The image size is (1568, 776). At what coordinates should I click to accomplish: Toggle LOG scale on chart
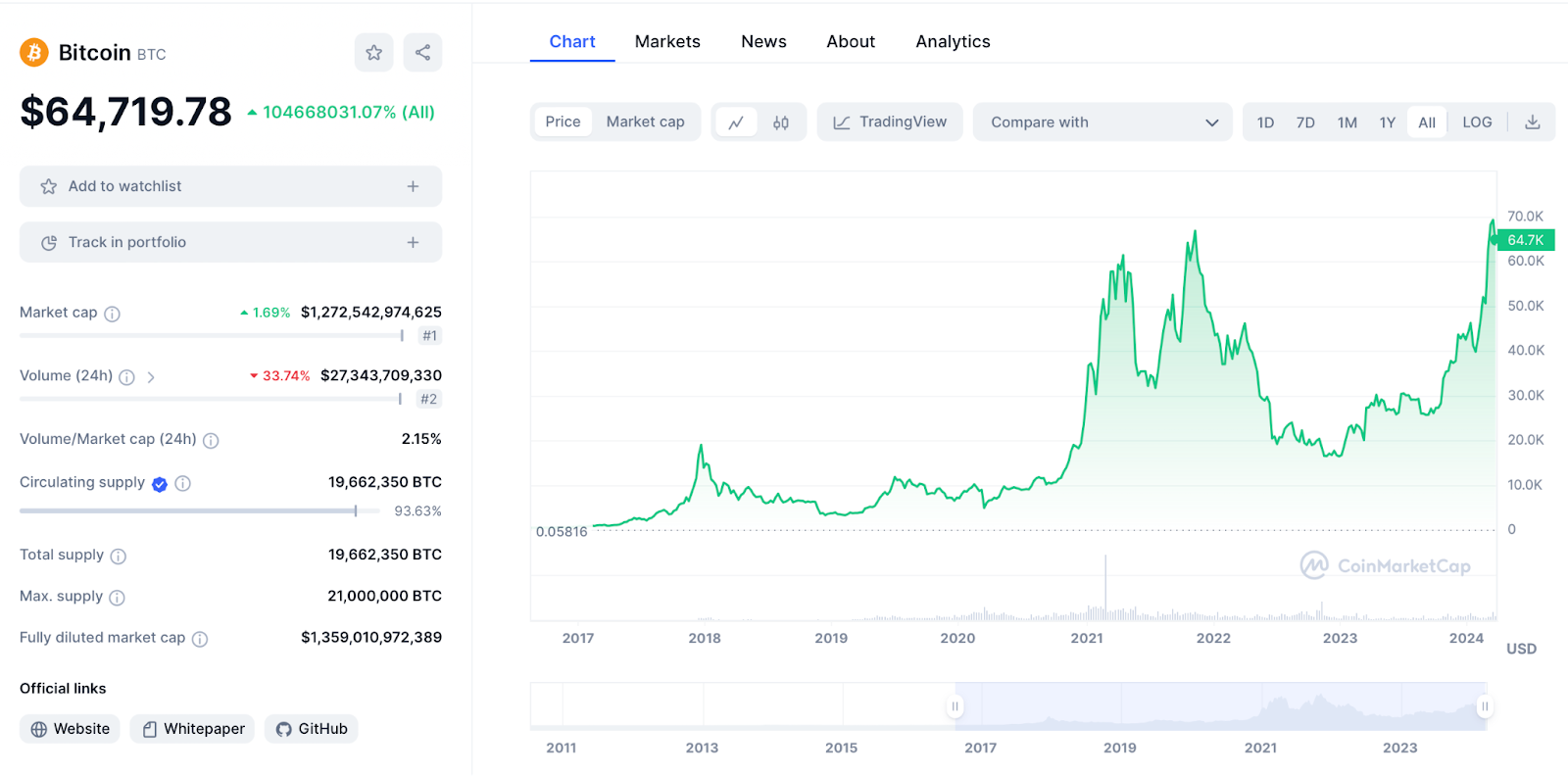click(1477, 122)
